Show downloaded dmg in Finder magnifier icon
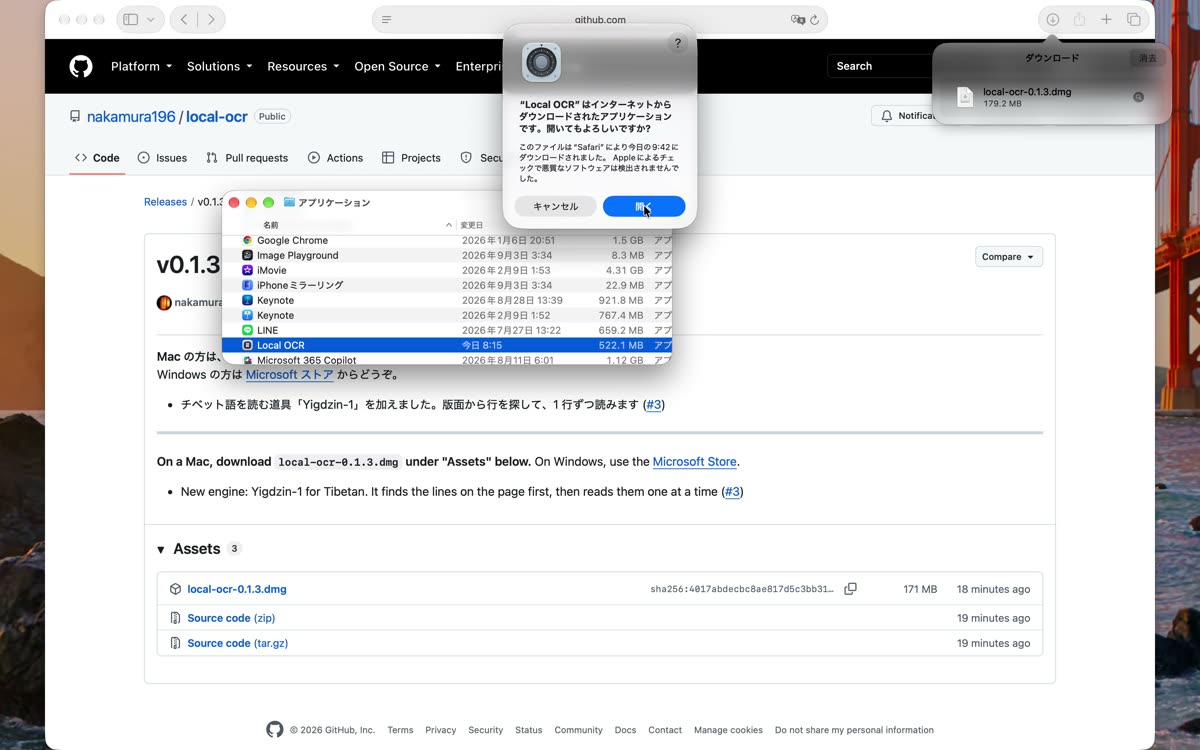This screenshot has width=1200, height=750. [x=1138, y=97]
